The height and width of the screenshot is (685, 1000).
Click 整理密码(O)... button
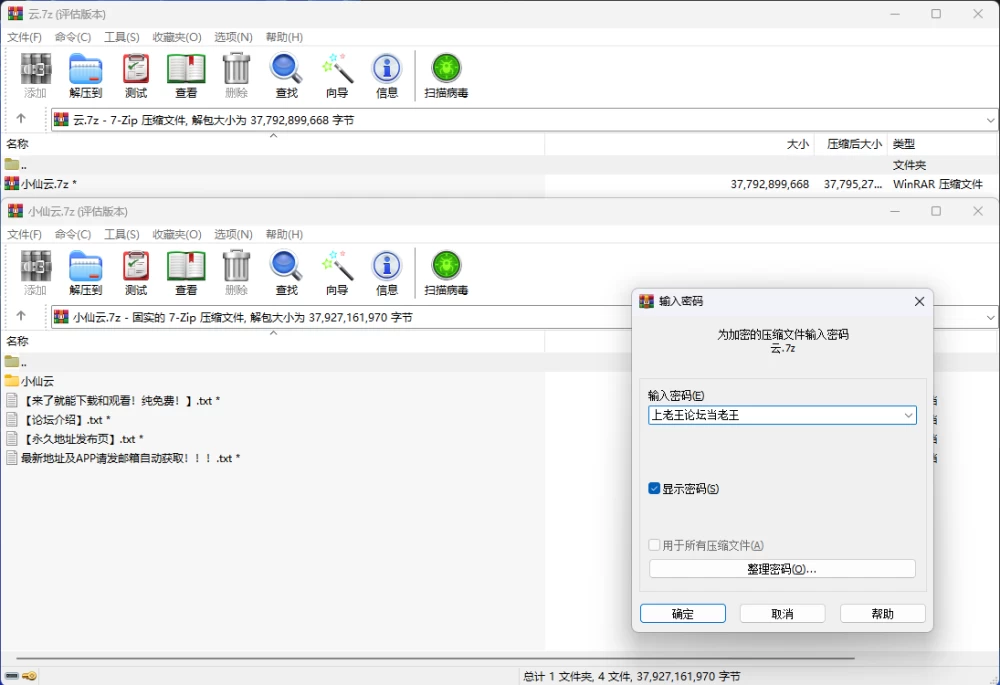click(782, 569)
